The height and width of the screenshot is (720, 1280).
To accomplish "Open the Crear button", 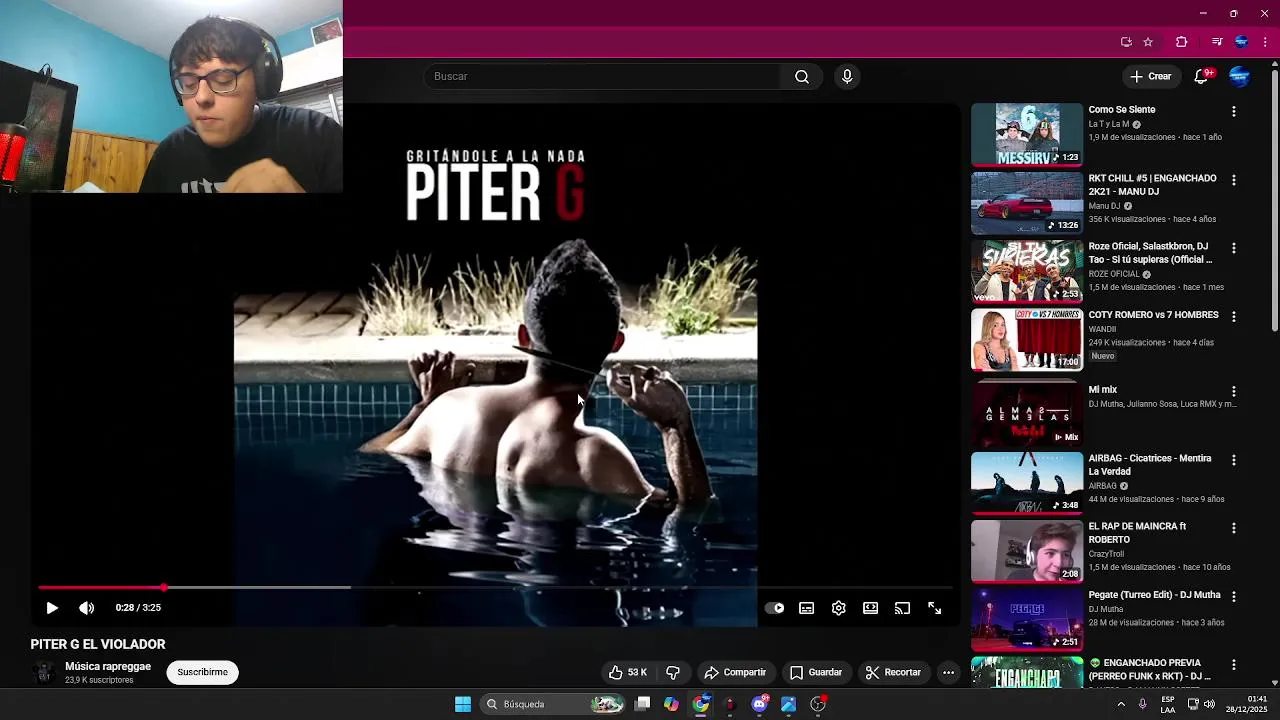I will coord(1150,77).
